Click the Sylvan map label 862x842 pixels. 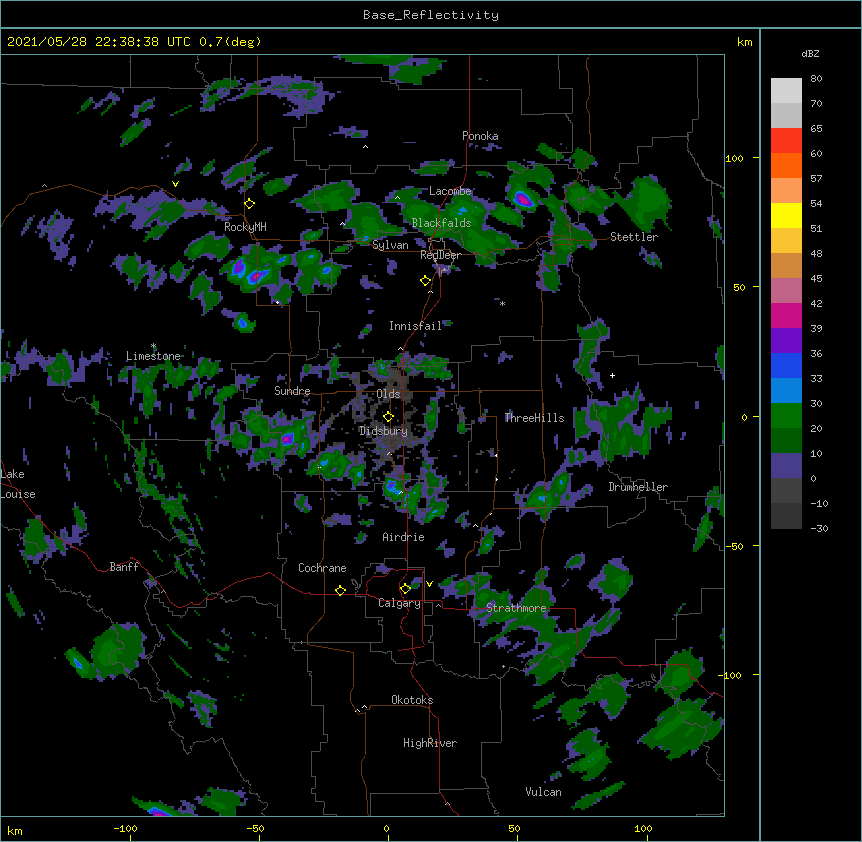(390, 245)
